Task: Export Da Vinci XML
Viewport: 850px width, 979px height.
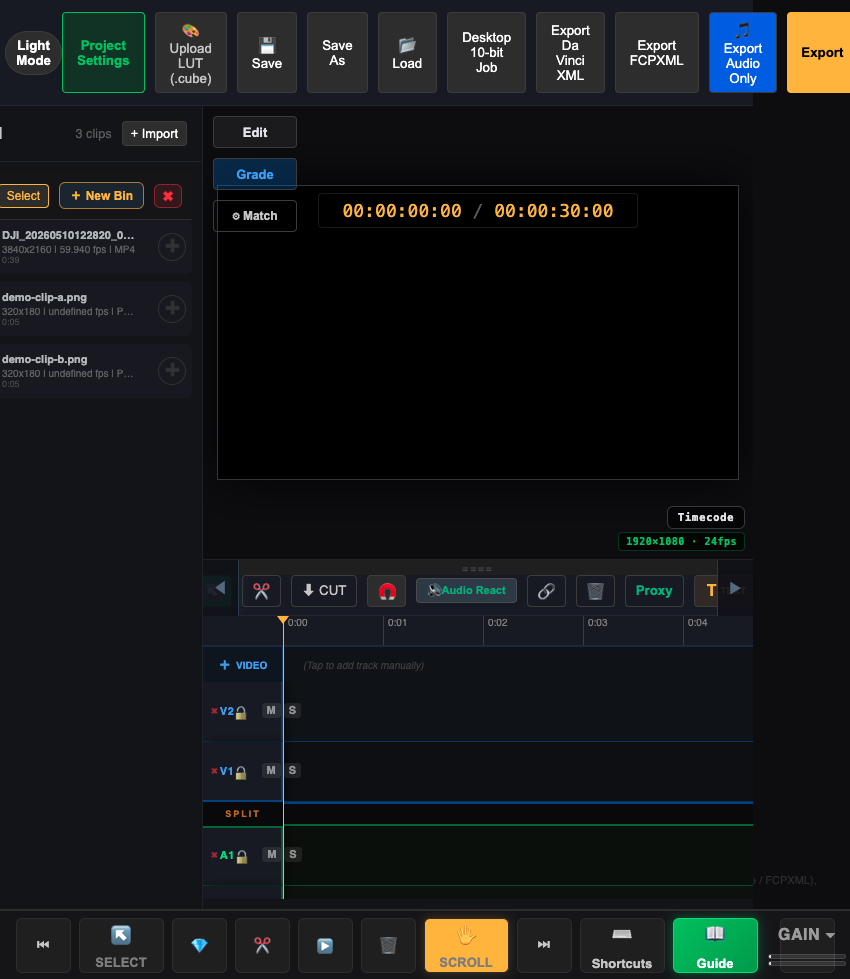Action: 570,53
